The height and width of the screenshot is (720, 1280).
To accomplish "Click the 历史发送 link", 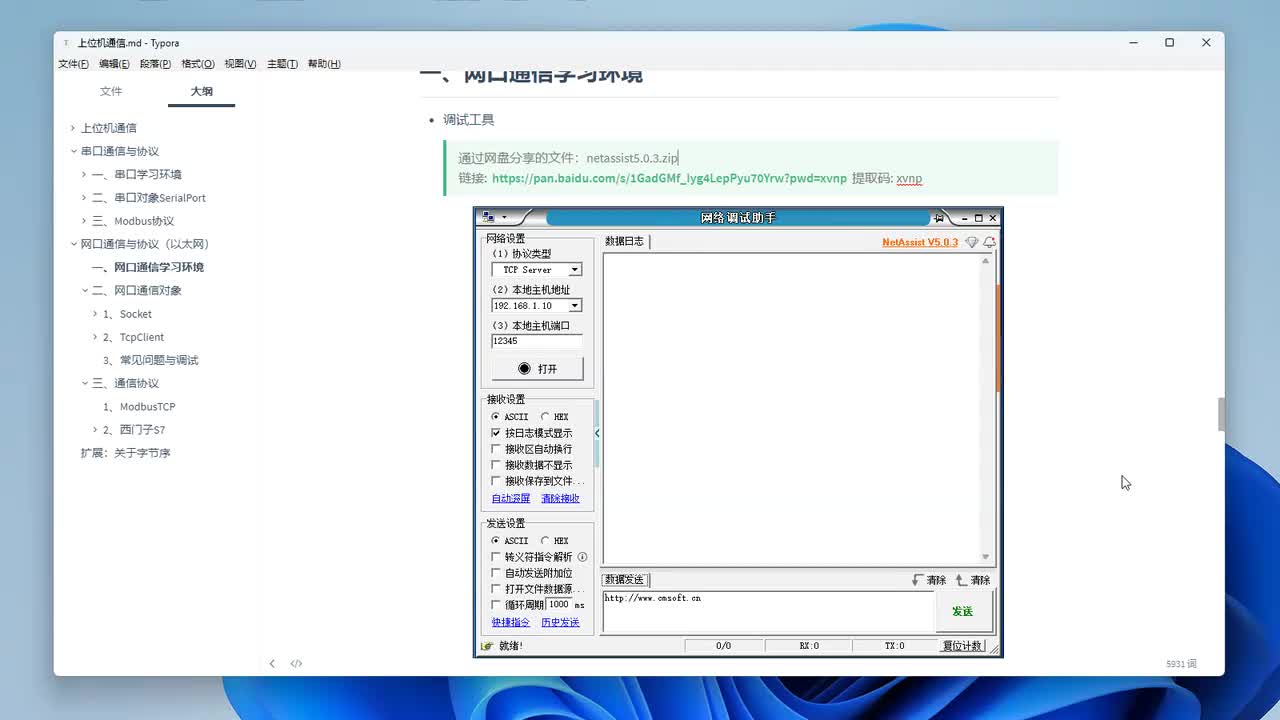I will pyautogui.click(x=560, y=622).
